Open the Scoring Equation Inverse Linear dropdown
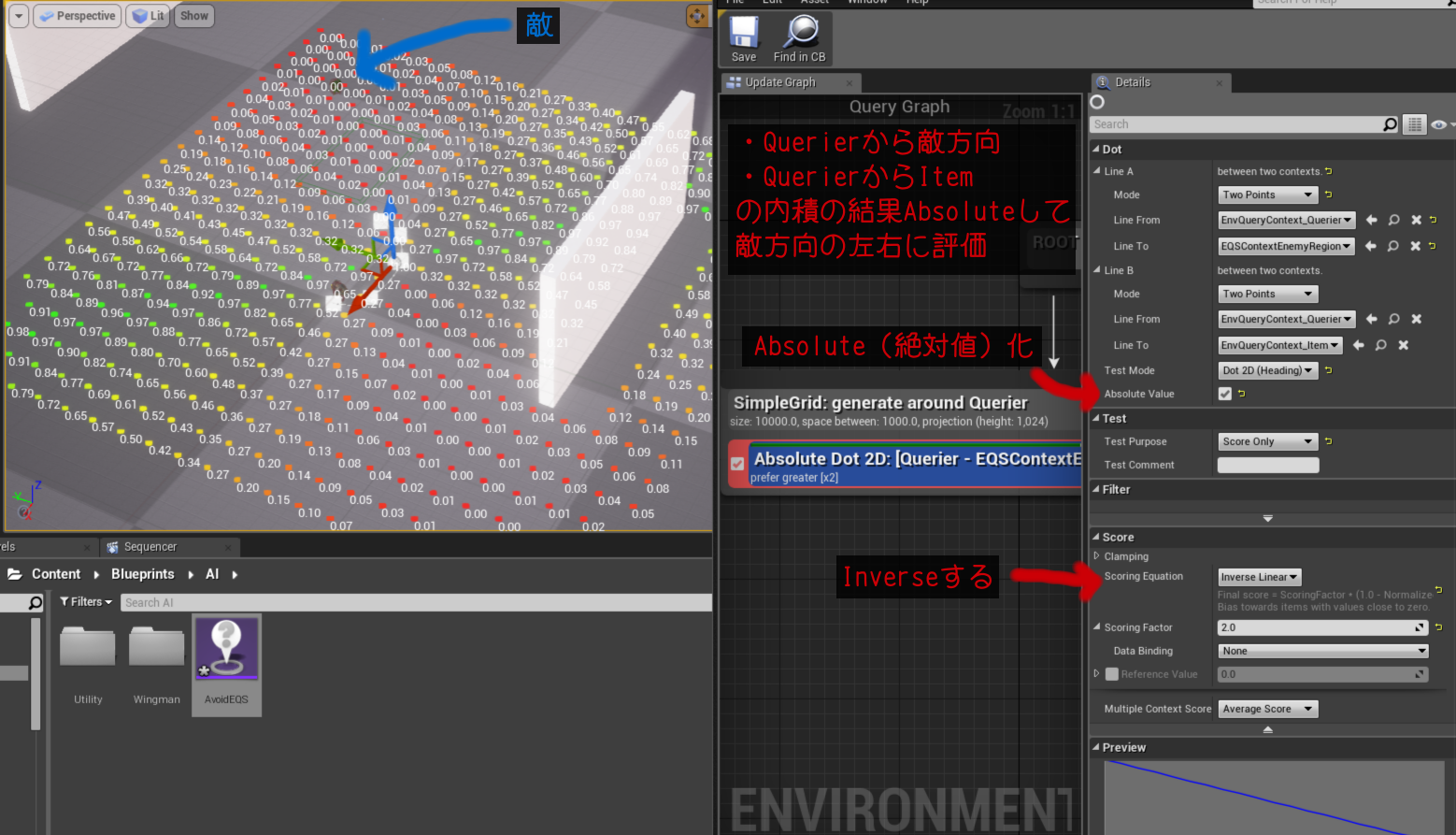 coord(1259,577)
